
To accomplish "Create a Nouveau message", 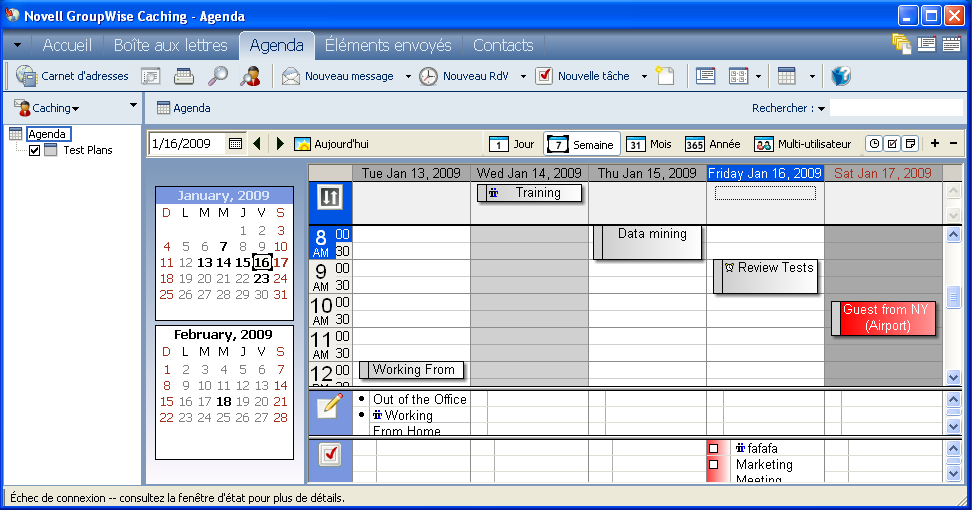I will pos(338,76).
